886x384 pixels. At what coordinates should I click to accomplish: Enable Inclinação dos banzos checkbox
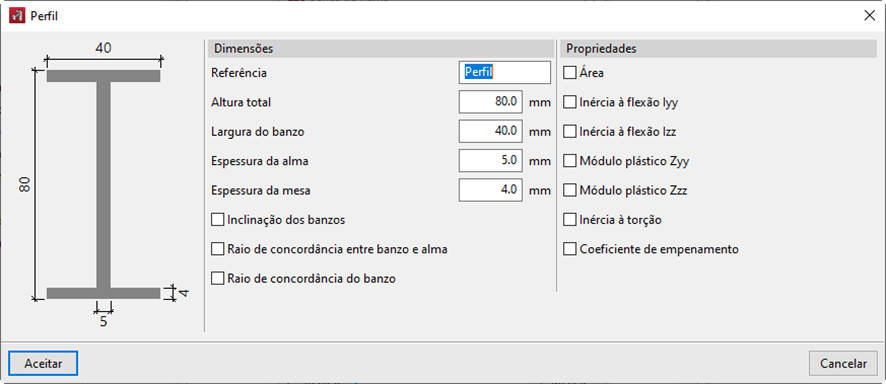(x=217, y=220)
